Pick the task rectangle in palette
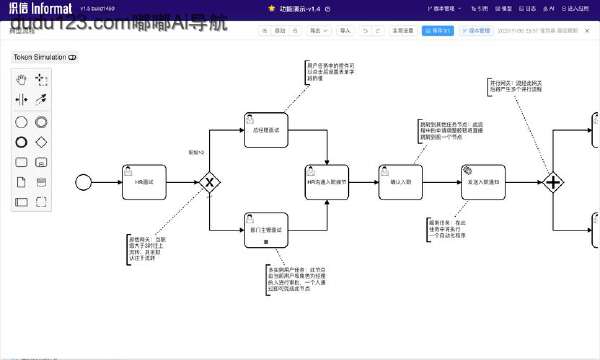 pyautogui.click(x=21, y=162)
